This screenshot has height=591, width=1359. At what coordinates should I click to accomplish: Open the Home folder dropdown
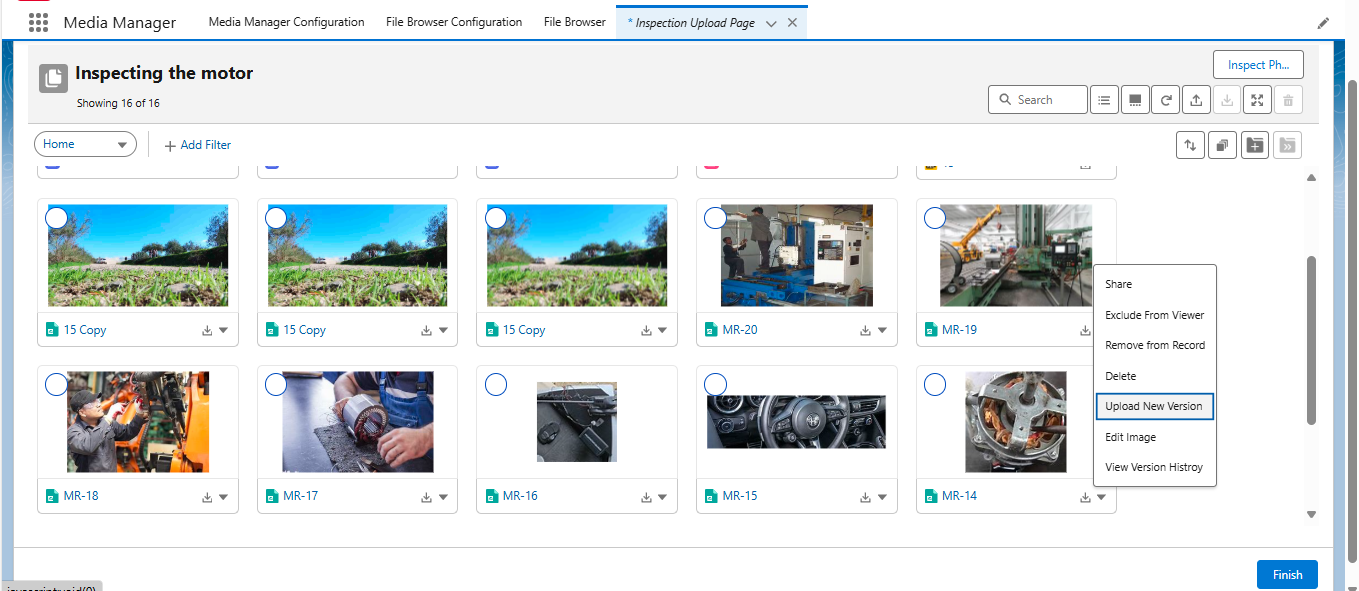pos(86,144)
